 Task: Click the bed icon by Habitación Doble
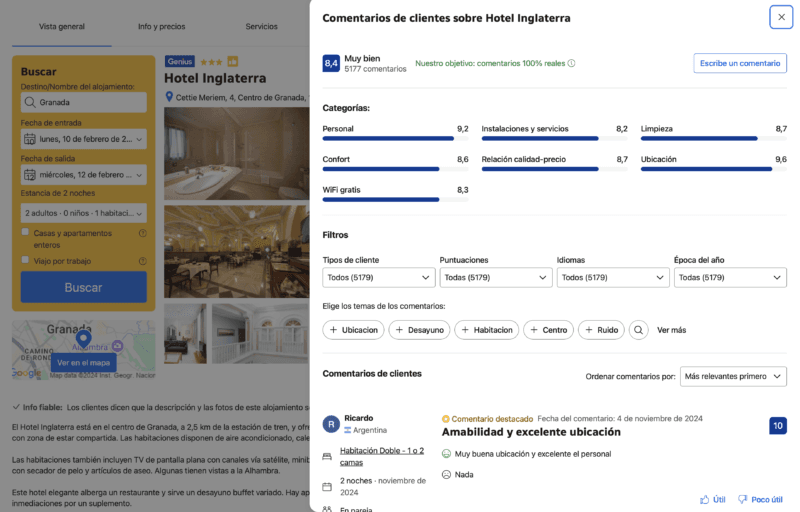click(x=327, y=457)
